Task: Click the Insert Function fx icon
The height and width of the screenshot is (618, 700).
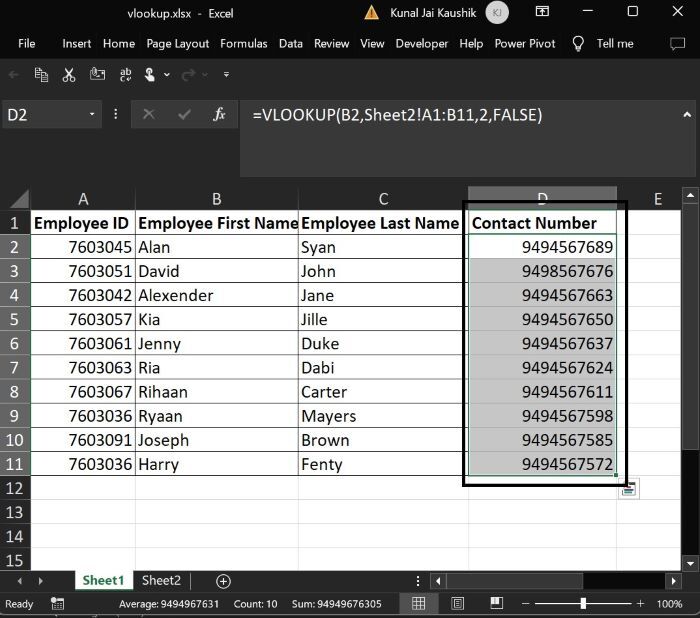Action: tap(219, 115)
